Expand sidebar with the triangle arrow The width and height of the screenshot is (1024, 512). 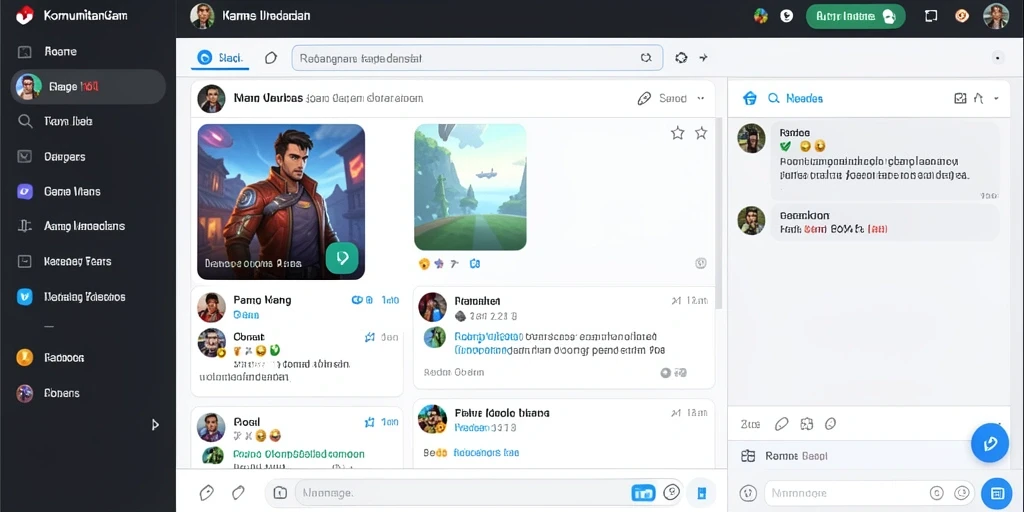(x=155, y=424)
